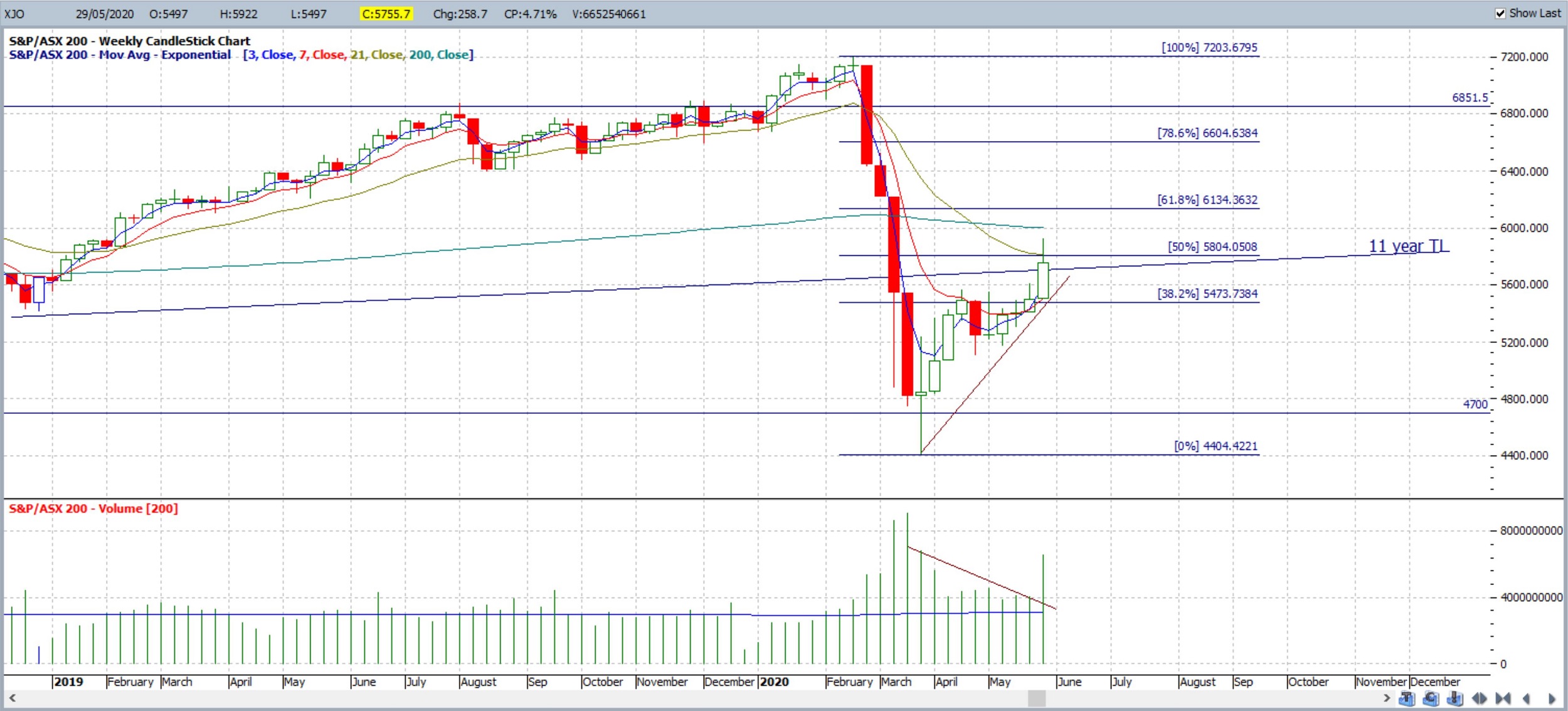This screenshot has width=1568, height=711.
Task: Select the '[100%] 7203.6795' Fibonacci label
Action: [x=1209, y=47]
